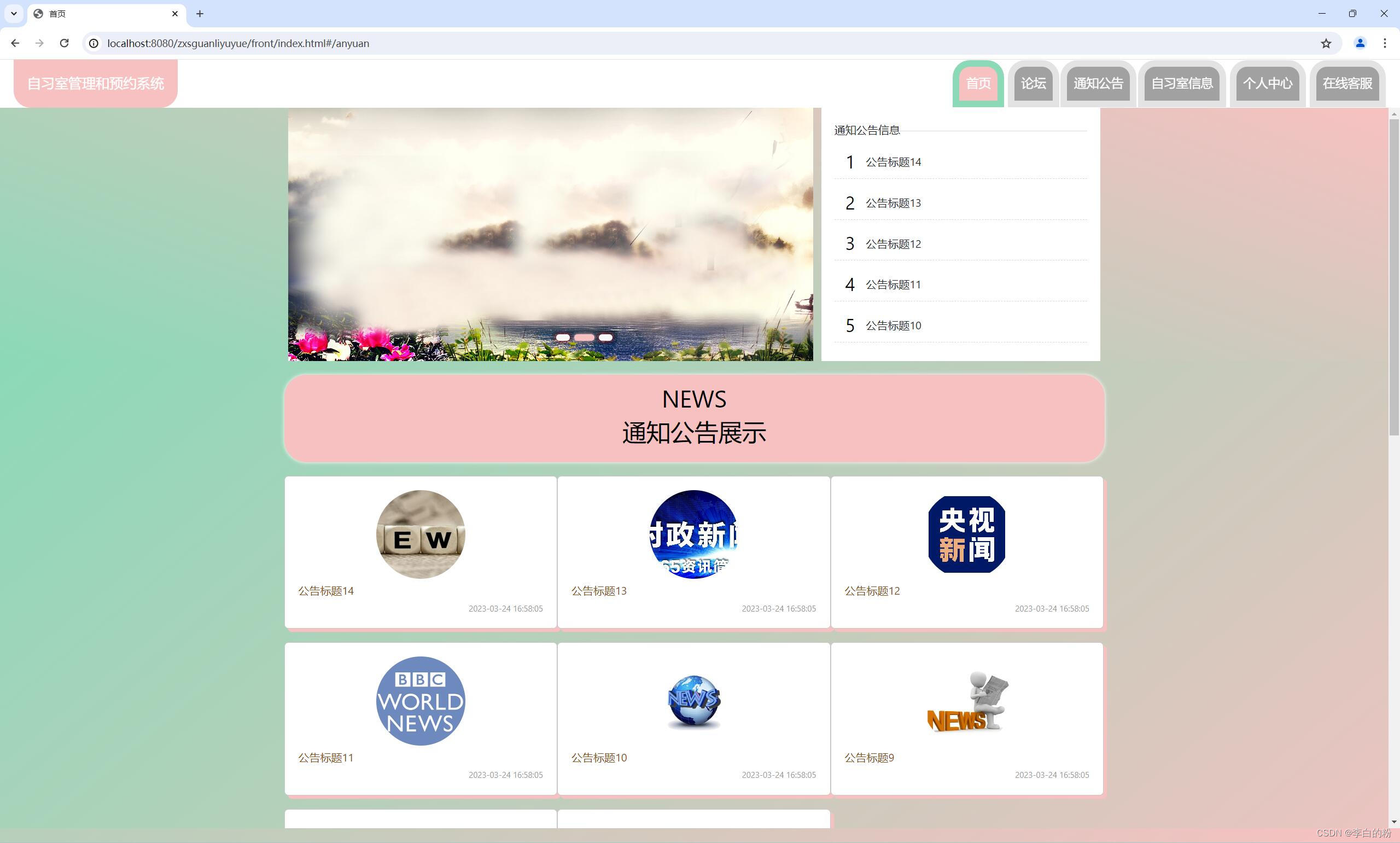
Task: Go back using browser back arrow
Action: coord(15,43)
